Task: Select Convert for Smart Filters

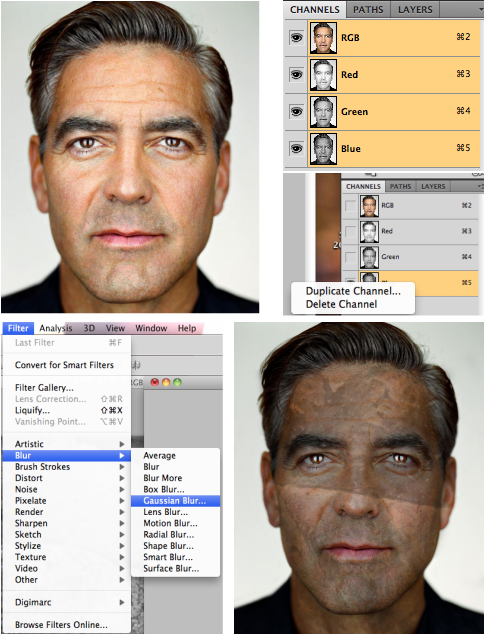Action: [67, 365]
